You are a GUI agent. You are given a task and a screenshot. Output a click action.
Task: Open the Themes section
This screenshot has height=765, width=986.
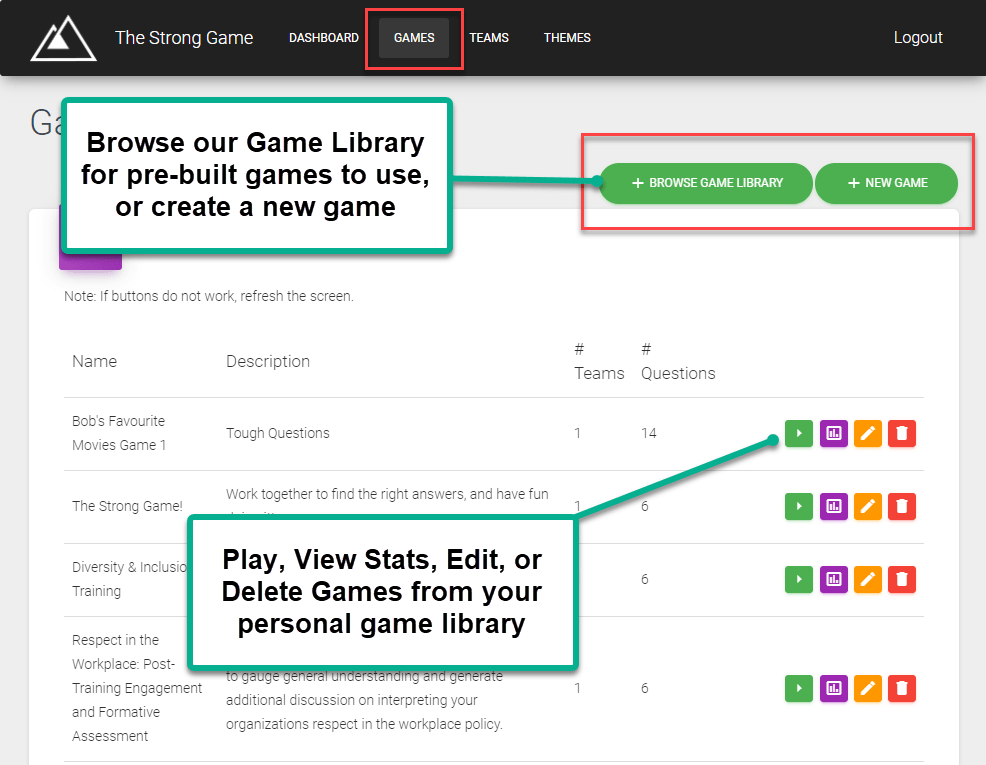567,38
